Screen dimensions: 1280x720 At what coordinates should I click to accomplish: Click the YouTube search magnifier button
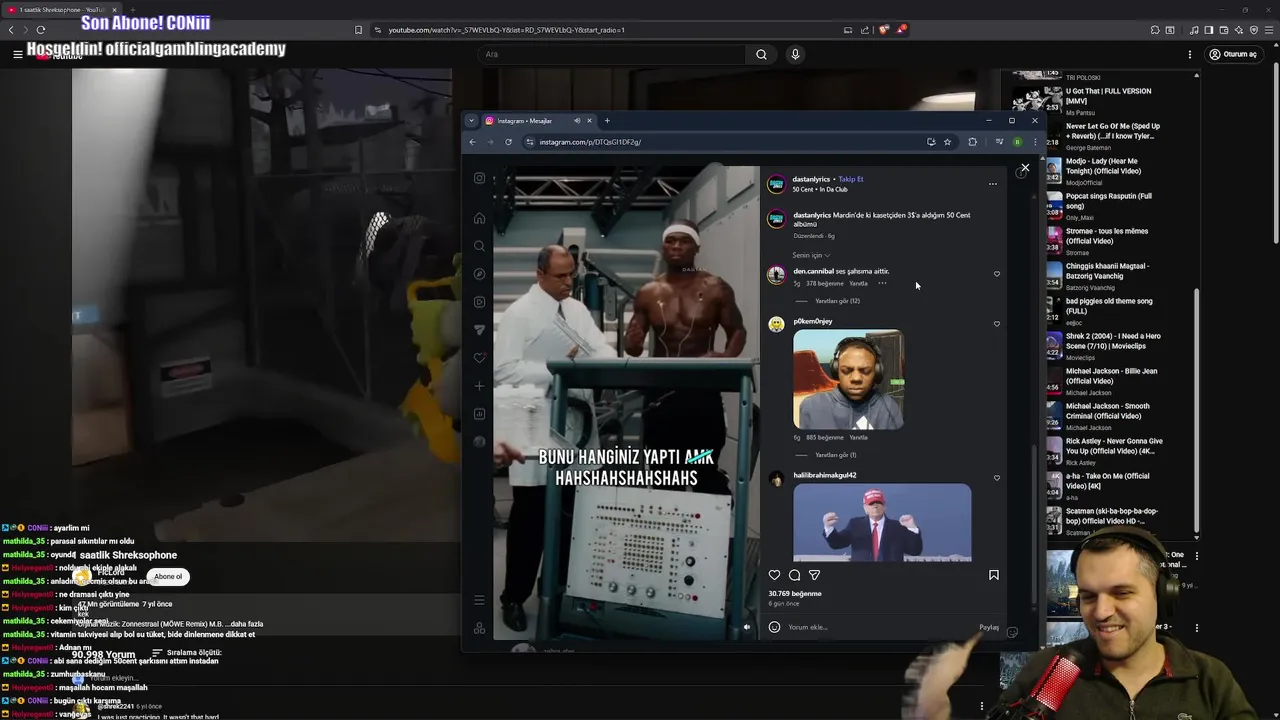pyautogui.click(x=761, y=54)
